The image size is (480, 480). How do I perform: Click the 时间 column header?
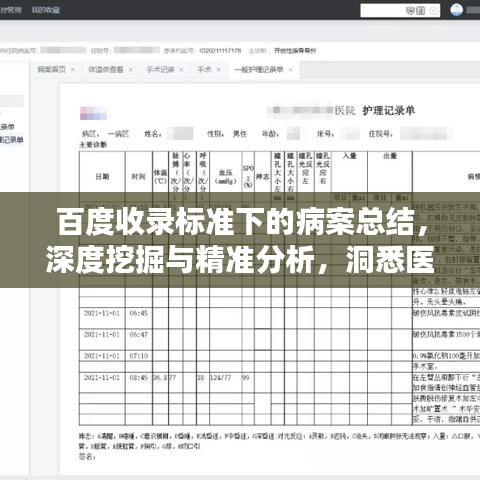[138, 176]
